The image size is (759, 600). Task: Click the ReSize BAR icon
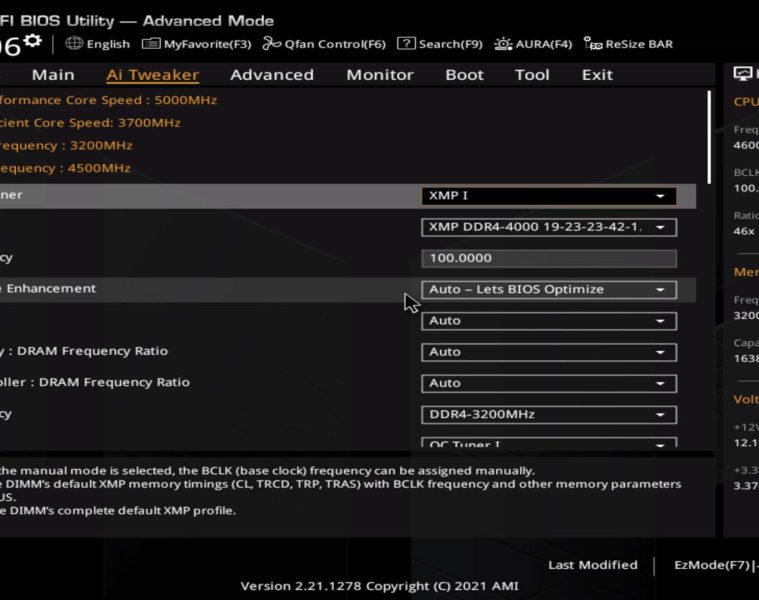point(593,44)
